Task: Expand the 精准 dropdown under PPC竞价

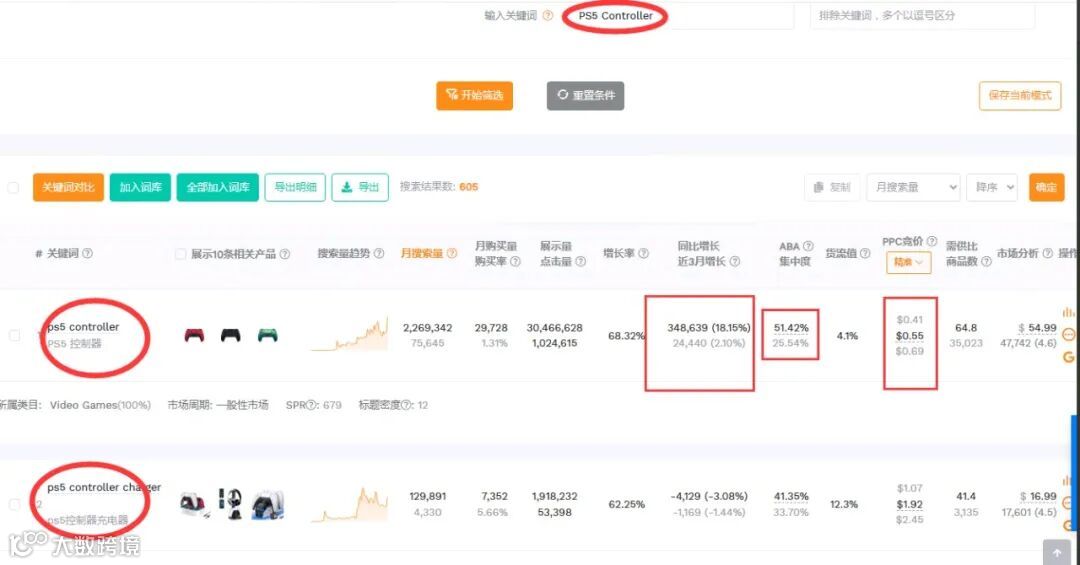Action: point(908,262)
